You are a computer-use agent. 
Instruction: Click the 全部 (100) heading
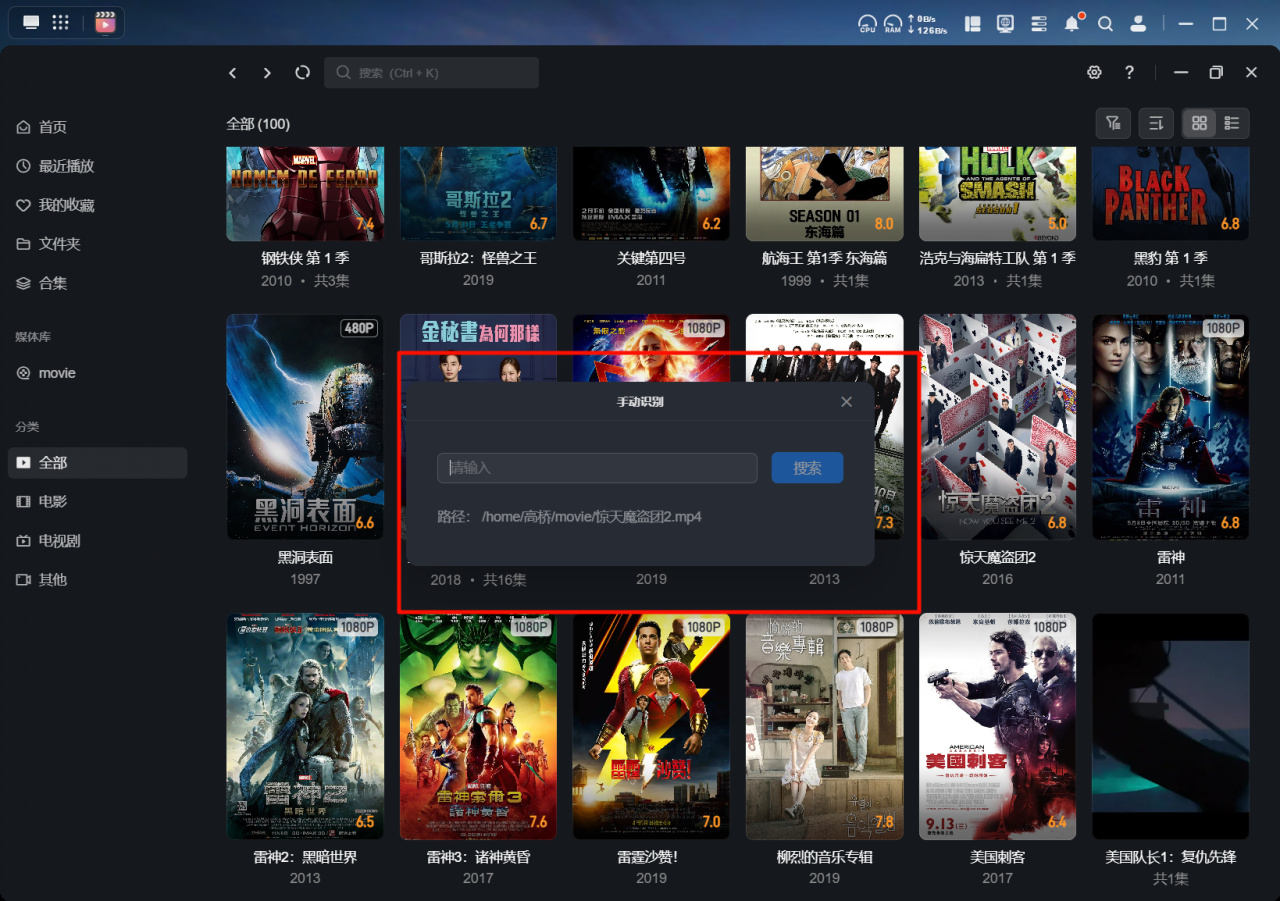[258, 124]
